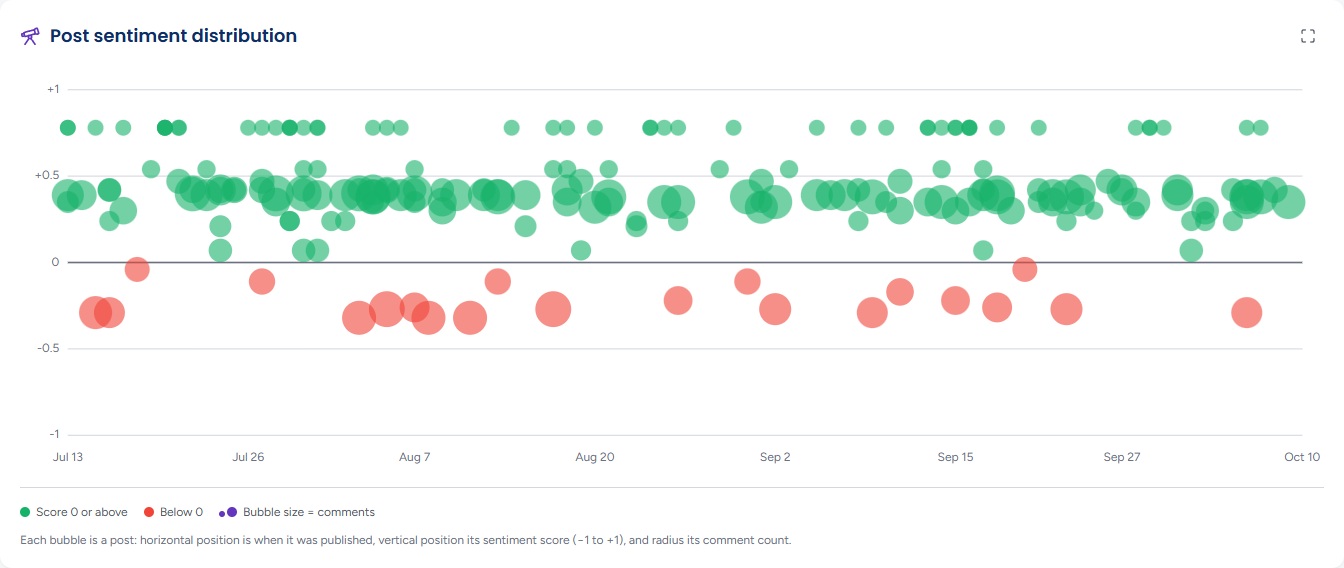Click the chart description sentence below legend

(x=405, y=540)
